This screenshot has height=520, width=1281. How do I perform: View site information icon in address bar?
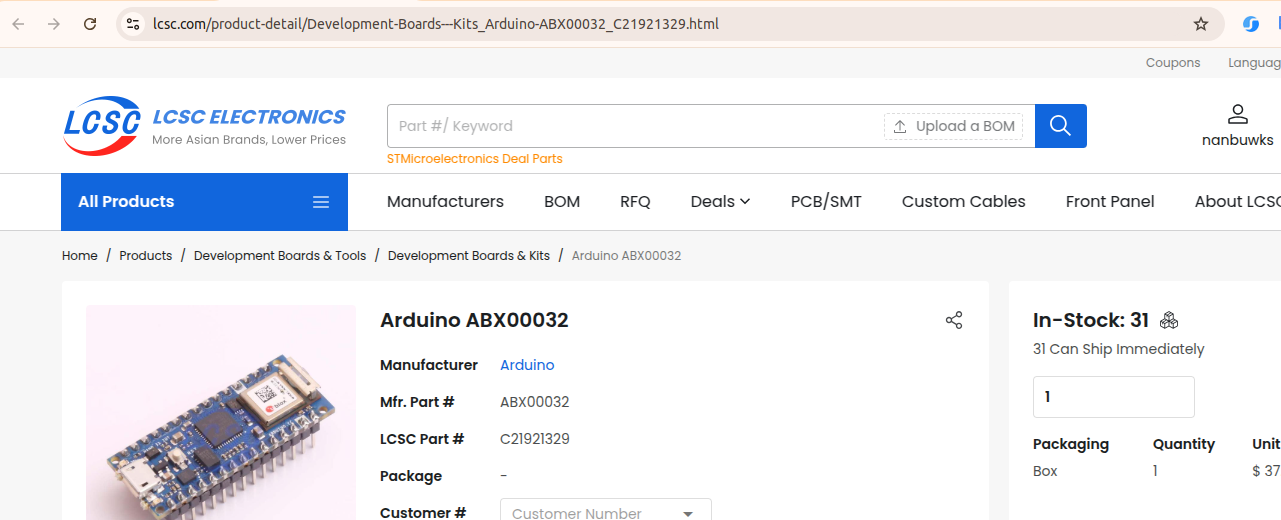pyautogui.click(x=133, y=24)
